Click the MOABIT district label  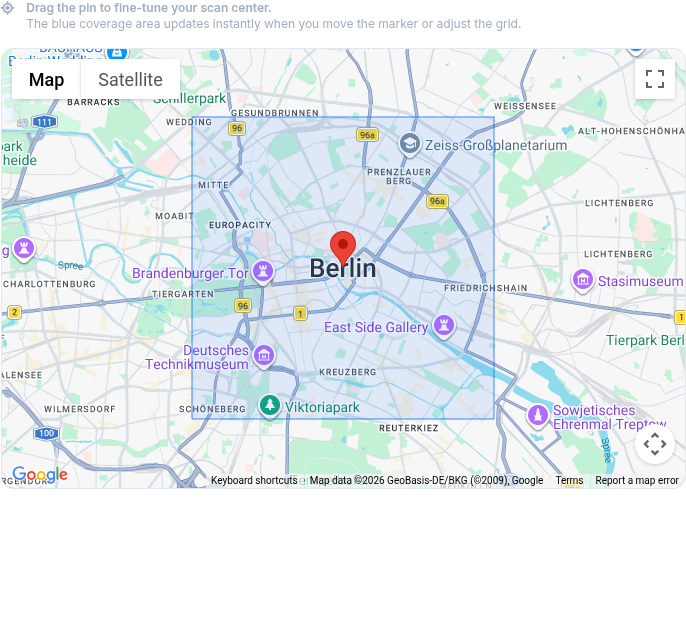point(174,216)
